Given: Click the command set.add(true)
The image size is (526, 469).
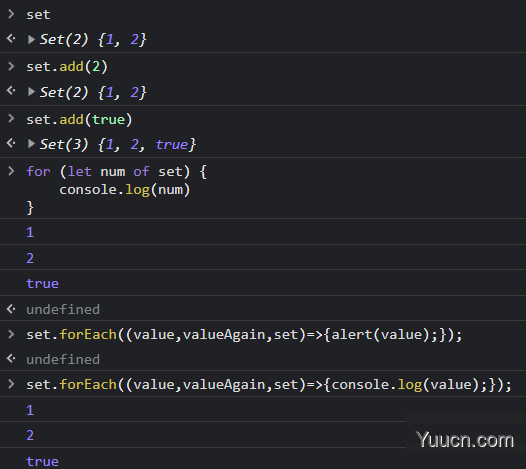Looking at the screenshot, I should click(79, 119).
